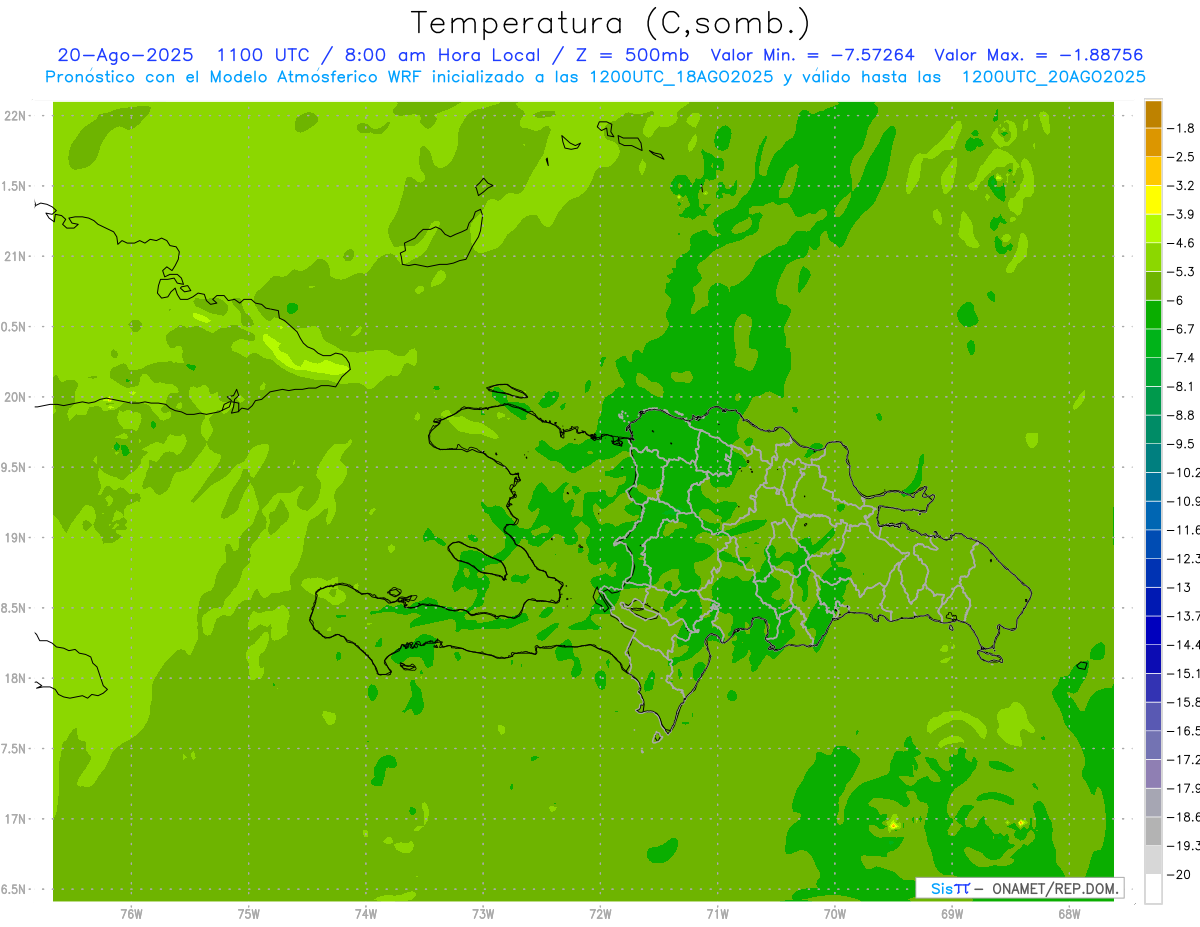The image size is (1200, 927).
Task: Click the "75W" longitude axis label
Action: [x=248, y=914]
